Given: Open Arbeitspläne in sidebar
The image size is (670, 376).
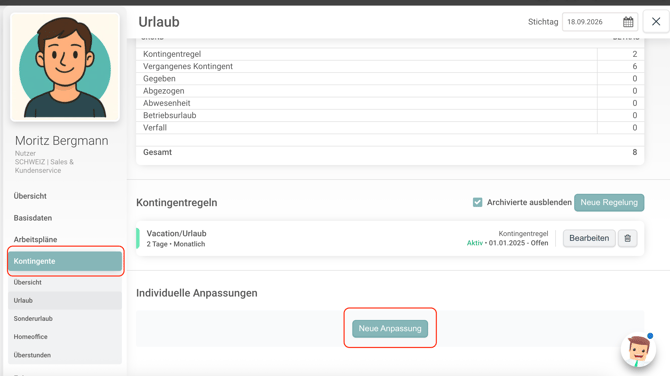Looking at the screenshot, I should 35,240.
